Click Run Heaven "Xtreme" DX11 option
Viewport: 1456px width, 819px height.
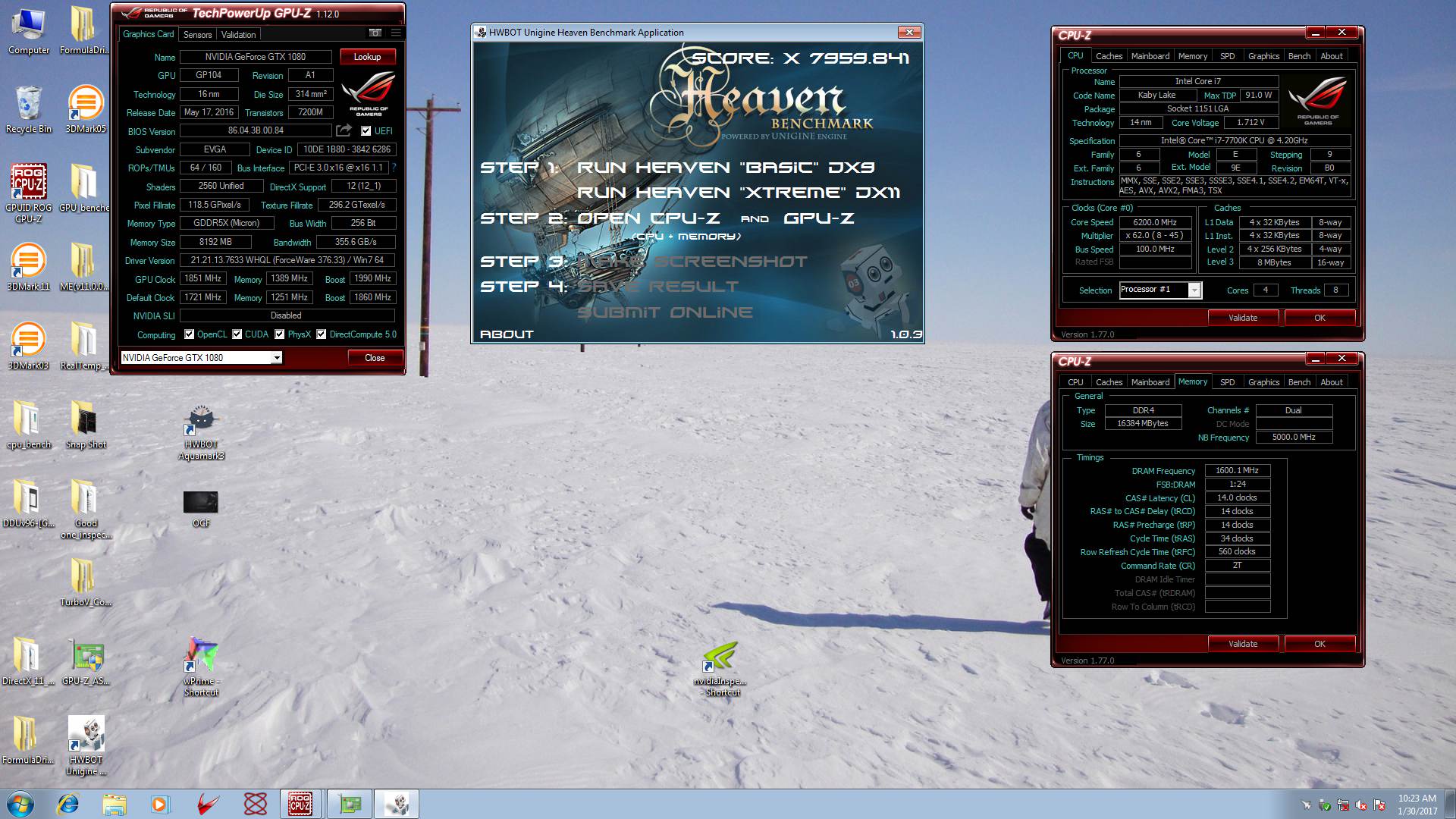coord(739,193)
